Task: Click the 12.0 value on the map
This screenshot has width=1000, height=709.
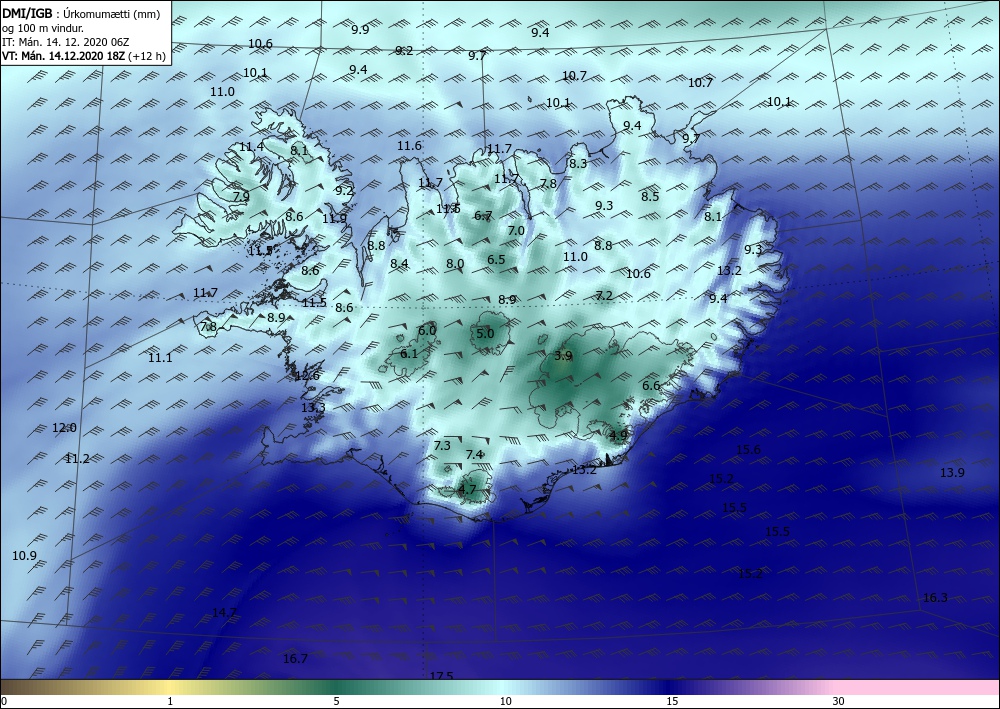Action: [x=64, y=428]
